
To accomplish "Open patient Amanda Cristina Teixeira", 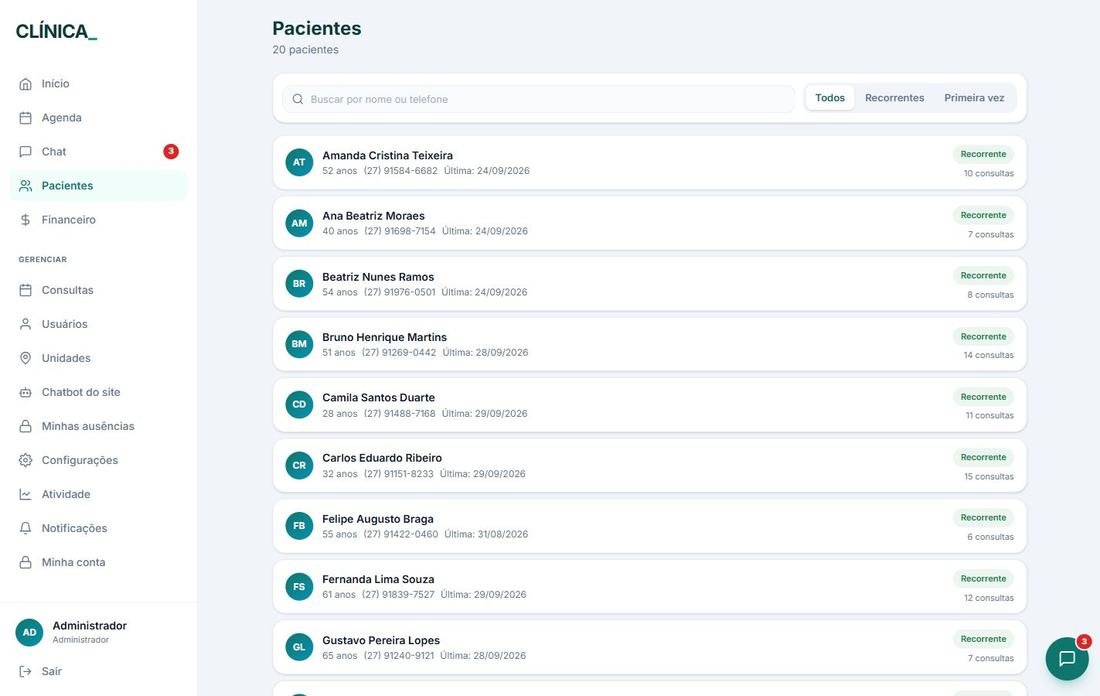I will pos(650,163).
